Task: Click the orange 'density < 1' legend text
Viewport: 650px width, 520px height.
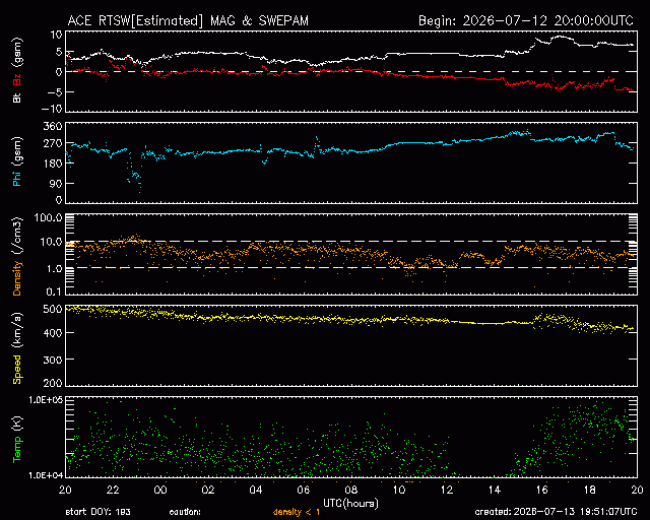Action: (x=296, y=512)
